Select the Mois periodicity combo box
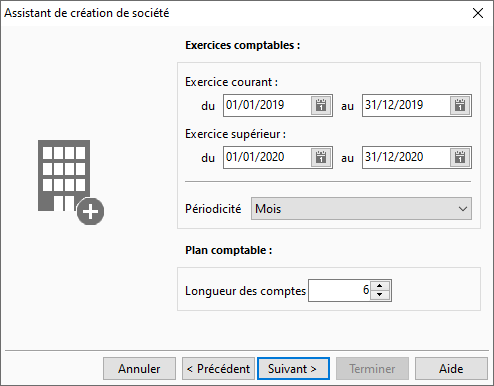 point(361,209)
